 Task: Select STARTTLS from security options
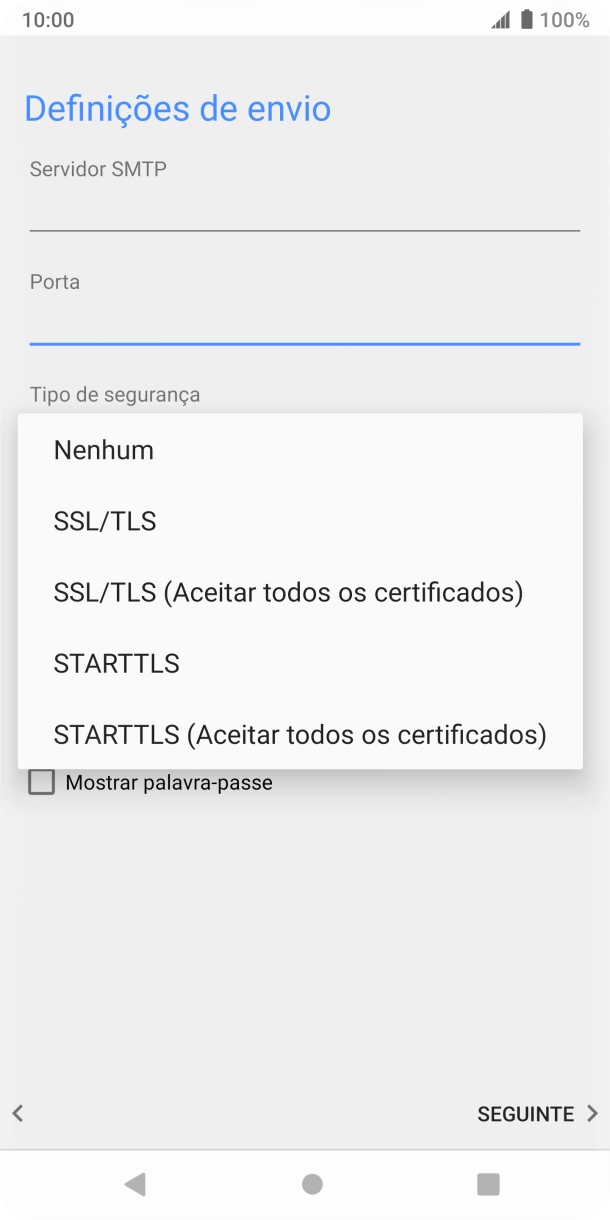pos(117,663)
